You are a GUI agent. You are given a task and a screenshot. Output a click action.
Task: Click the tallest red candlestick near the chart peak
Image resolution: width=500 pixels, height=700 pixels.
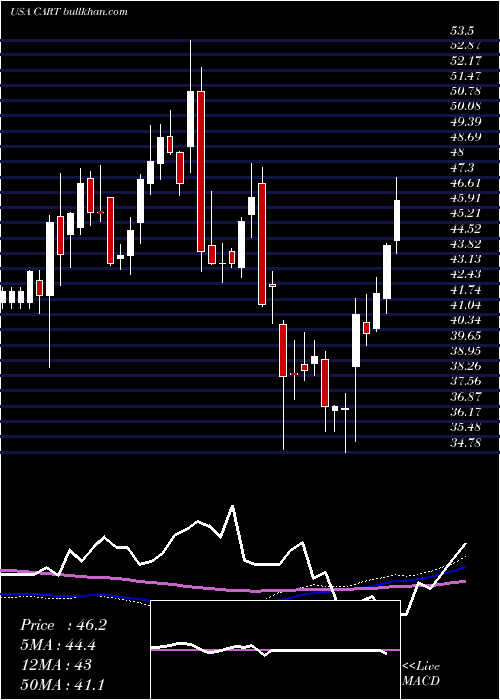tap(201, 171)
